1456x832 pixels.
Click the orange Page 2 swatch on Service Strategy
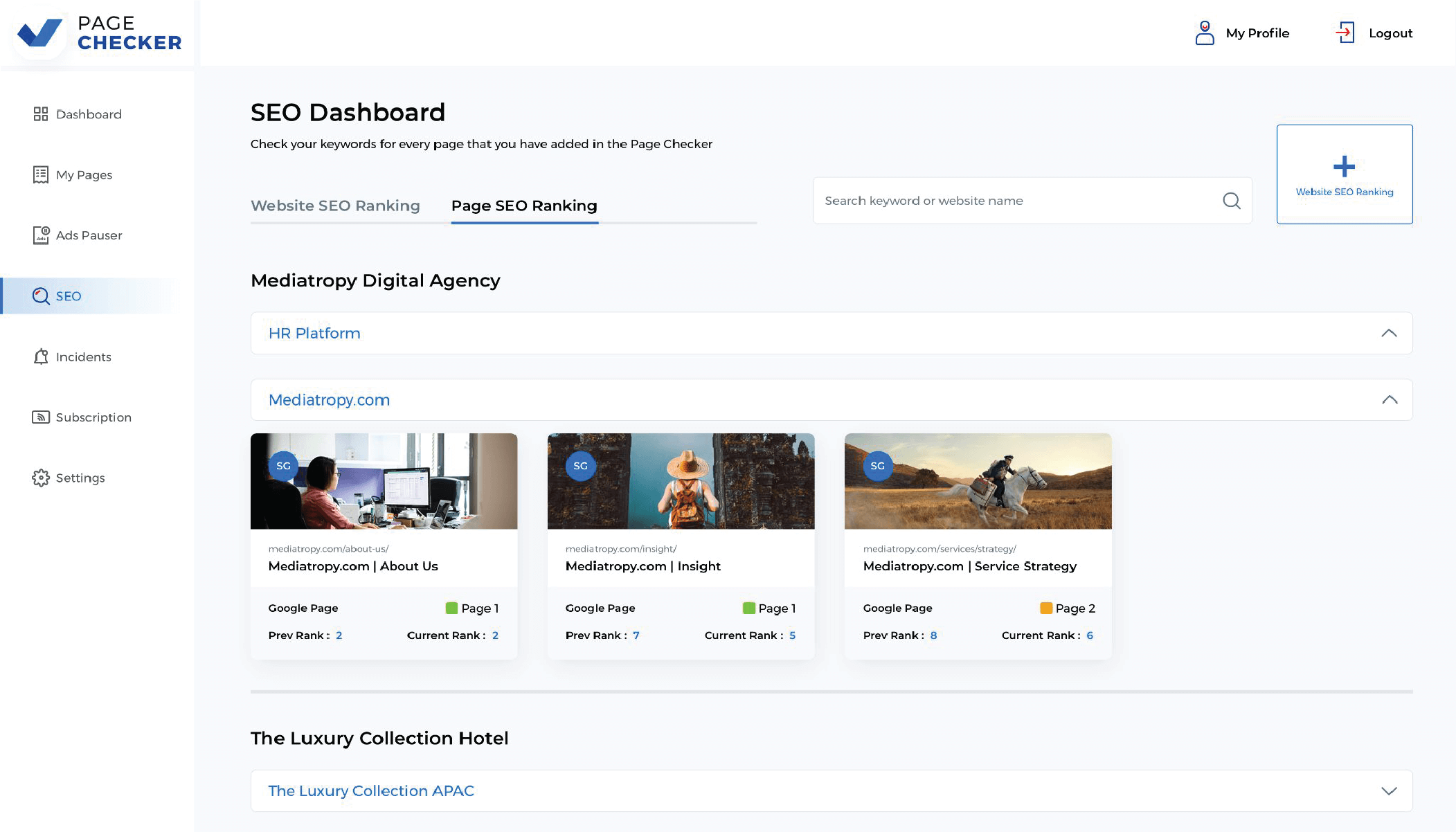(1046, 608)
